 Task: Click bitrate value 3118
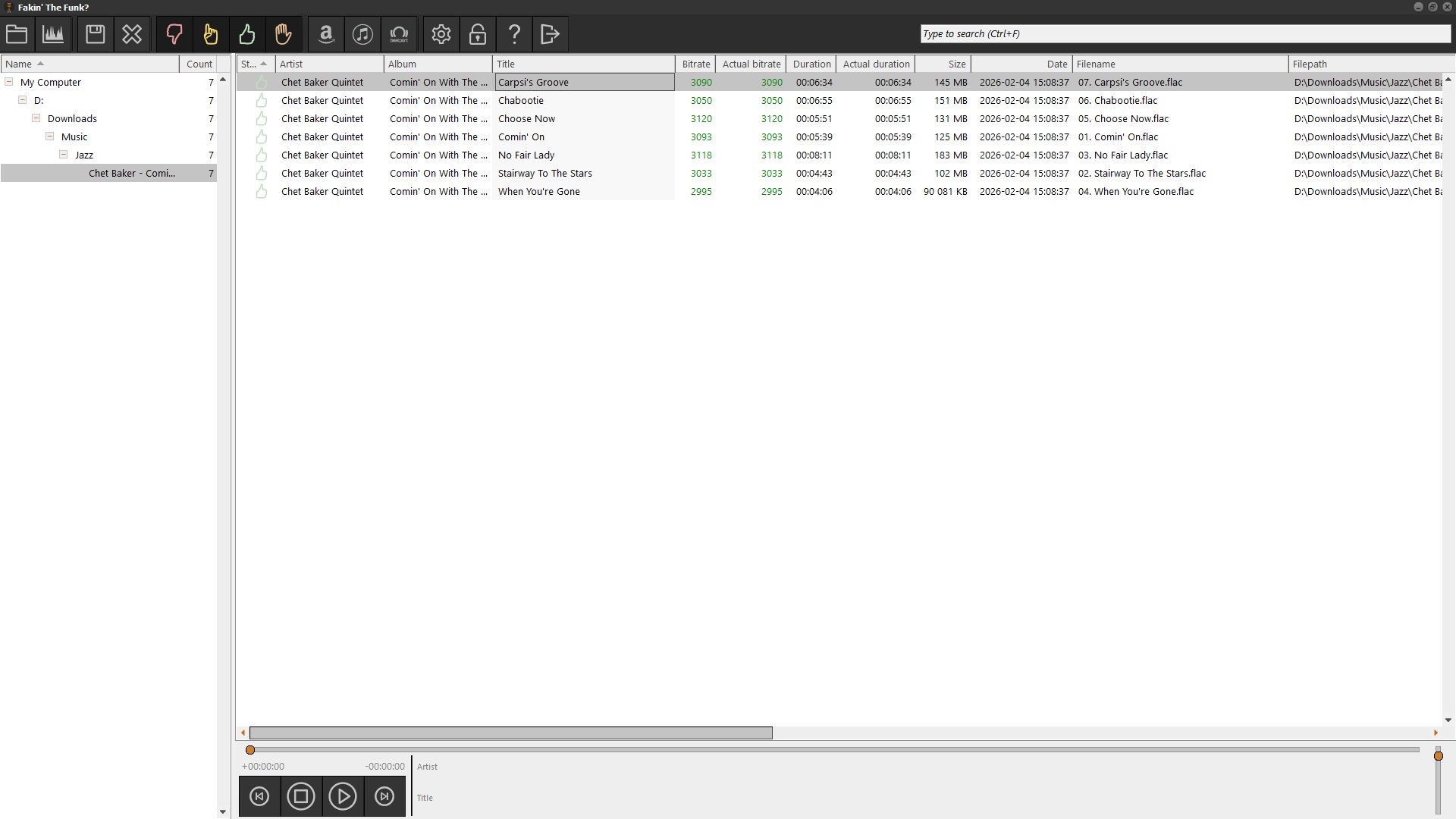pos(701,155)
